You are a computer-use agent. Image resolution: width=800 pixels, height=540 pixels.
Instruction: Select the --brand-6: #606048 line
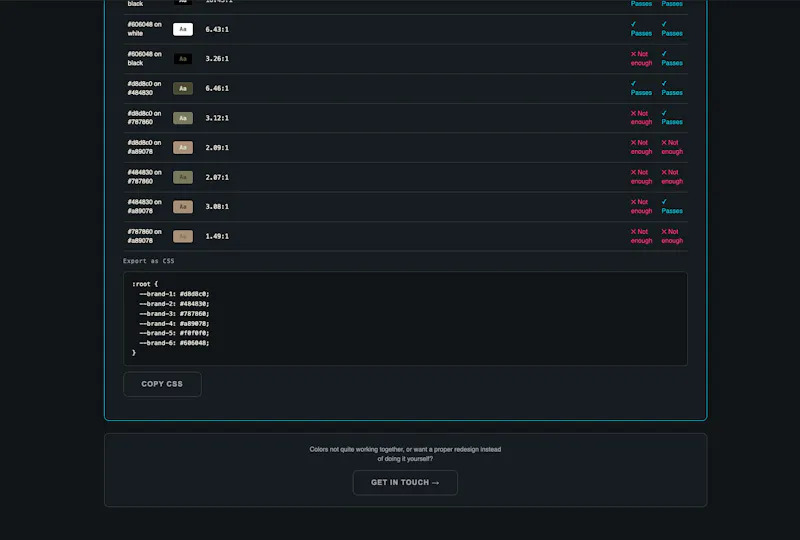tap(174, 343)
